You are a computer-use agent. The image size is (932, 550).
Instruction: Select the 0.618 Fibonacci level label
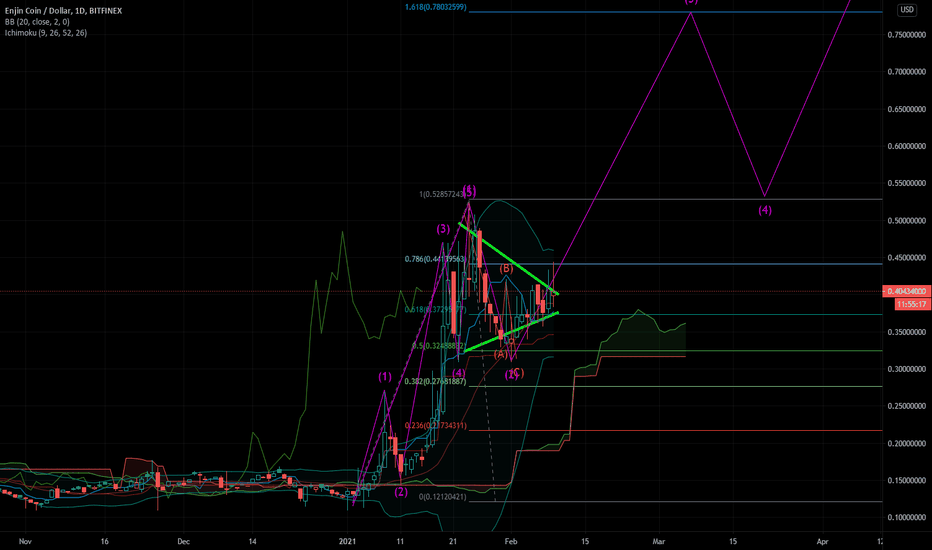(435, 309)
